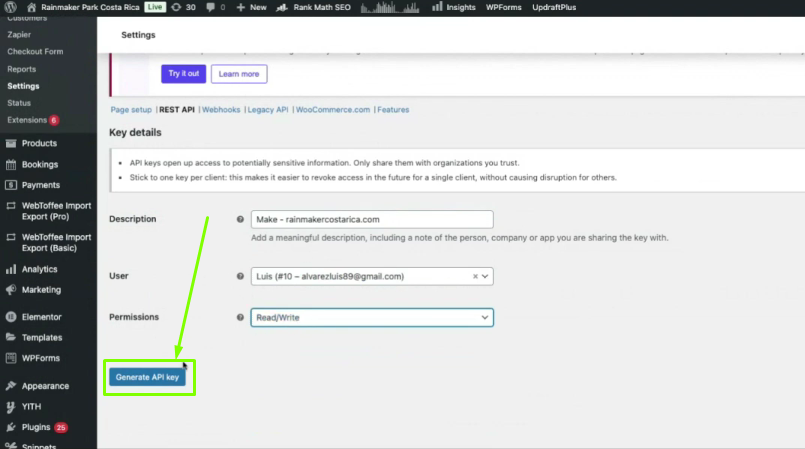805x449 pixels.
Task: Click the Analytics chart icon in sidebar
Action: 11,269
